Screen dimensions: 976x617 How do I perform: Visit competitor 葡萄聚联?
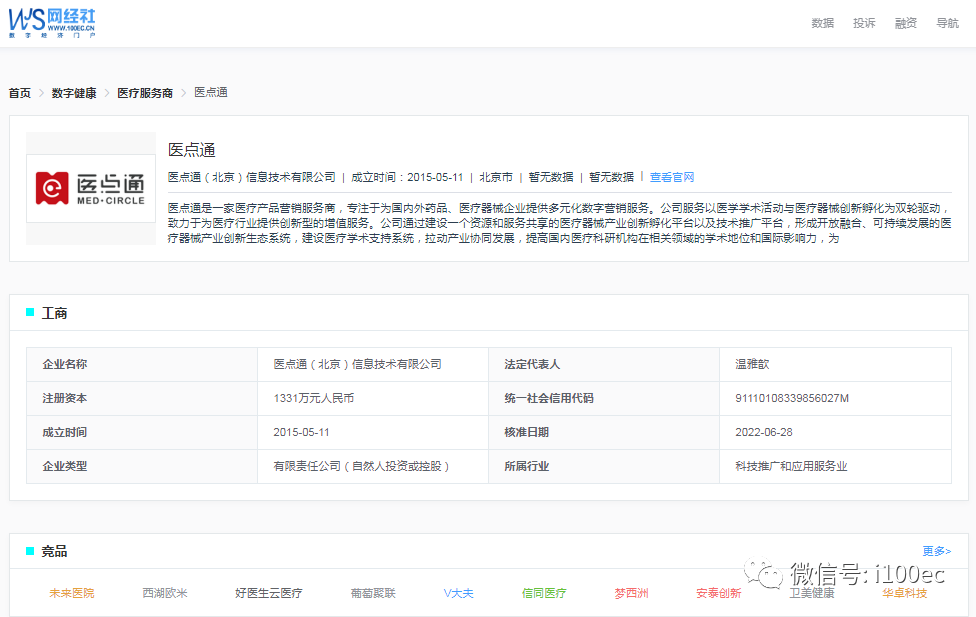pyautogui.click(x=373, y=593)
